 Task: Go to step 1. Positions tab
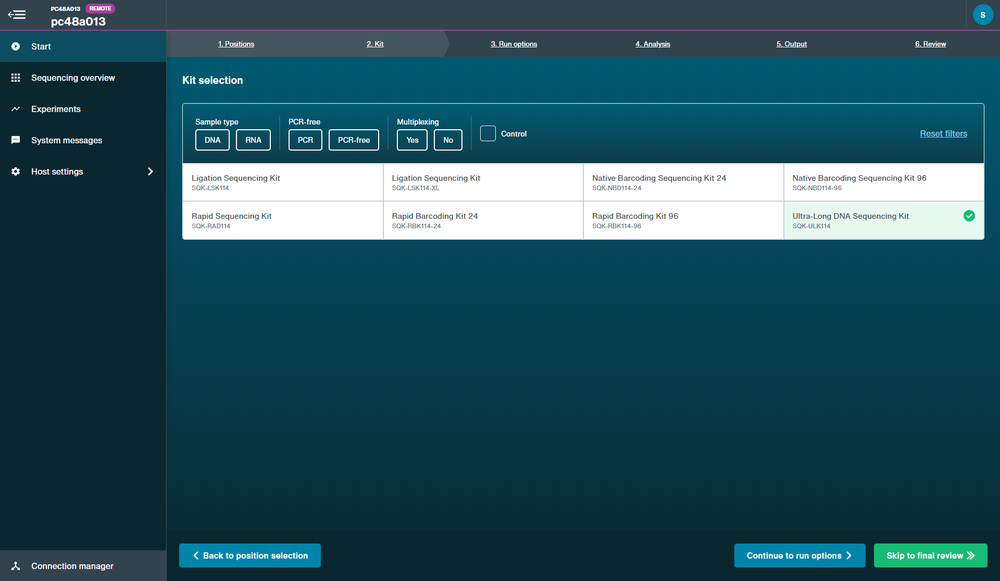(236, 44)
